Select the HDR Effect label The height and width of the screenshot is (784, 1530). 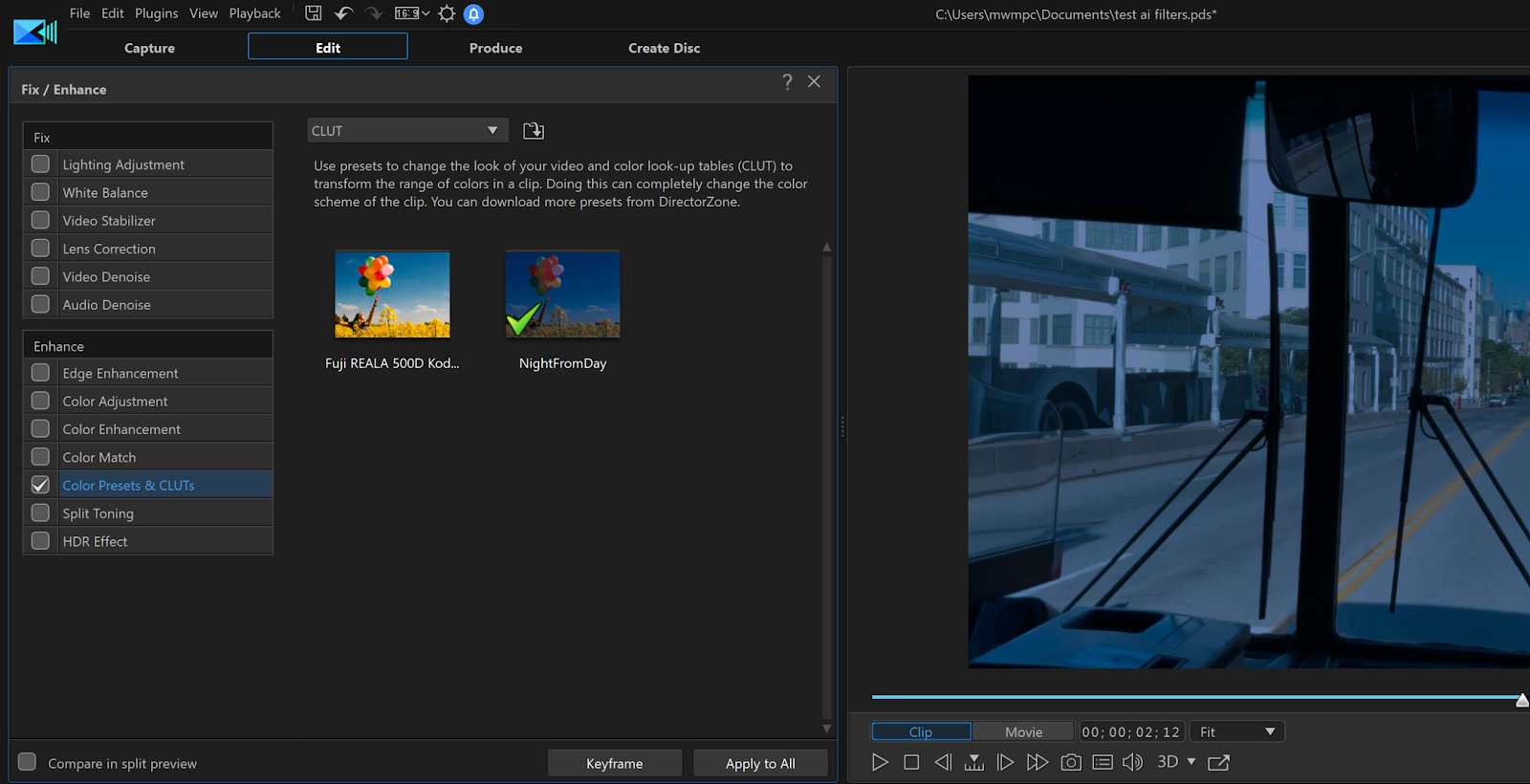(95, 541)
